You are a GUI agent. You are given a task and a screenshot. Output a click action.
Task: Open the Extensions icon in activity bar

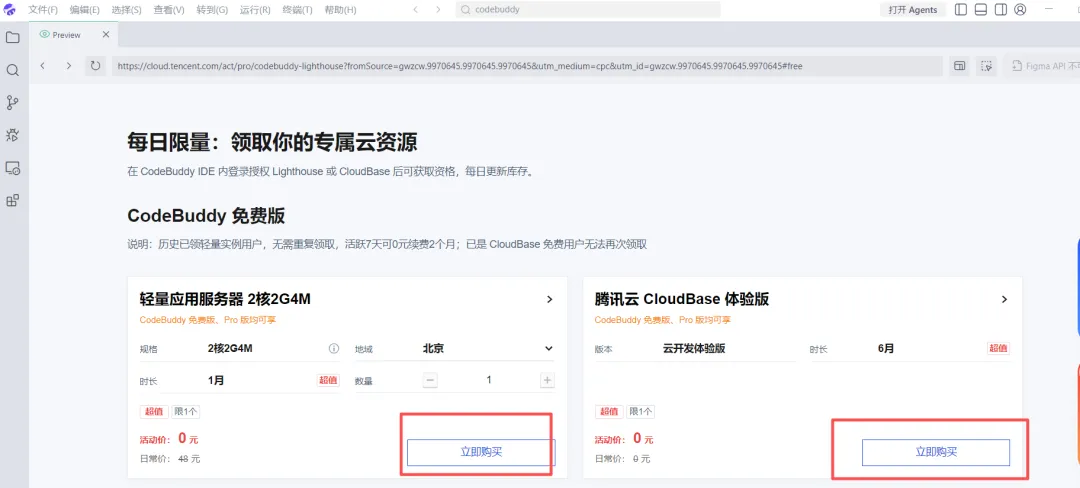[x=12, y=200]
